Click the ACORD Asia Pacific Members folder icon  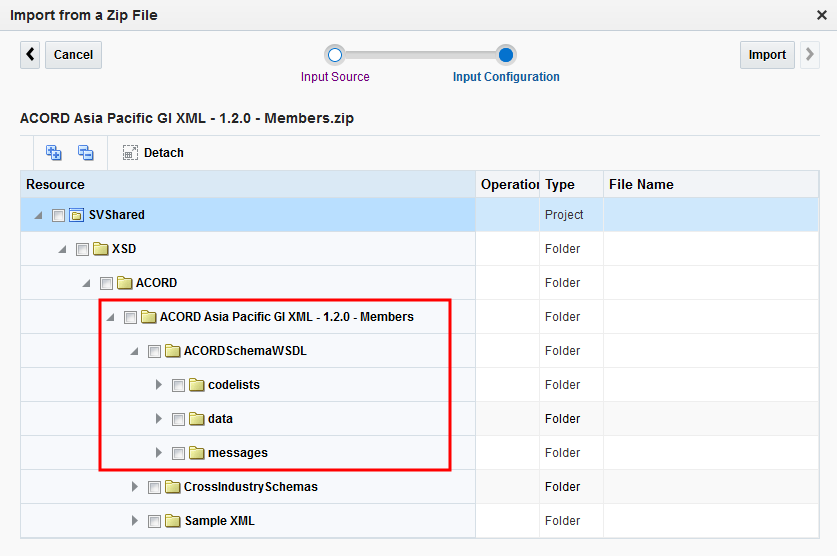148,317
